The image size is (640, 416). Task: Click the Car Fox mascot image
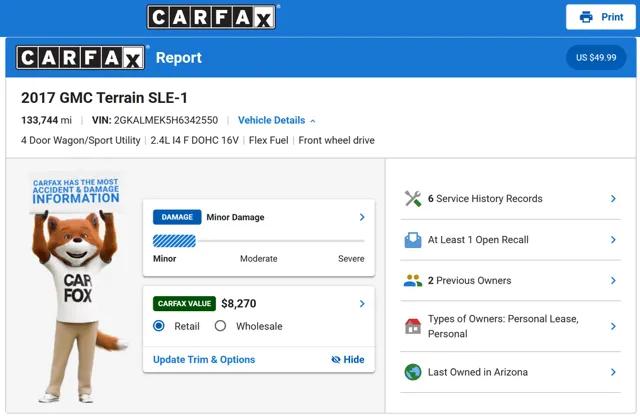click(77, 288)
